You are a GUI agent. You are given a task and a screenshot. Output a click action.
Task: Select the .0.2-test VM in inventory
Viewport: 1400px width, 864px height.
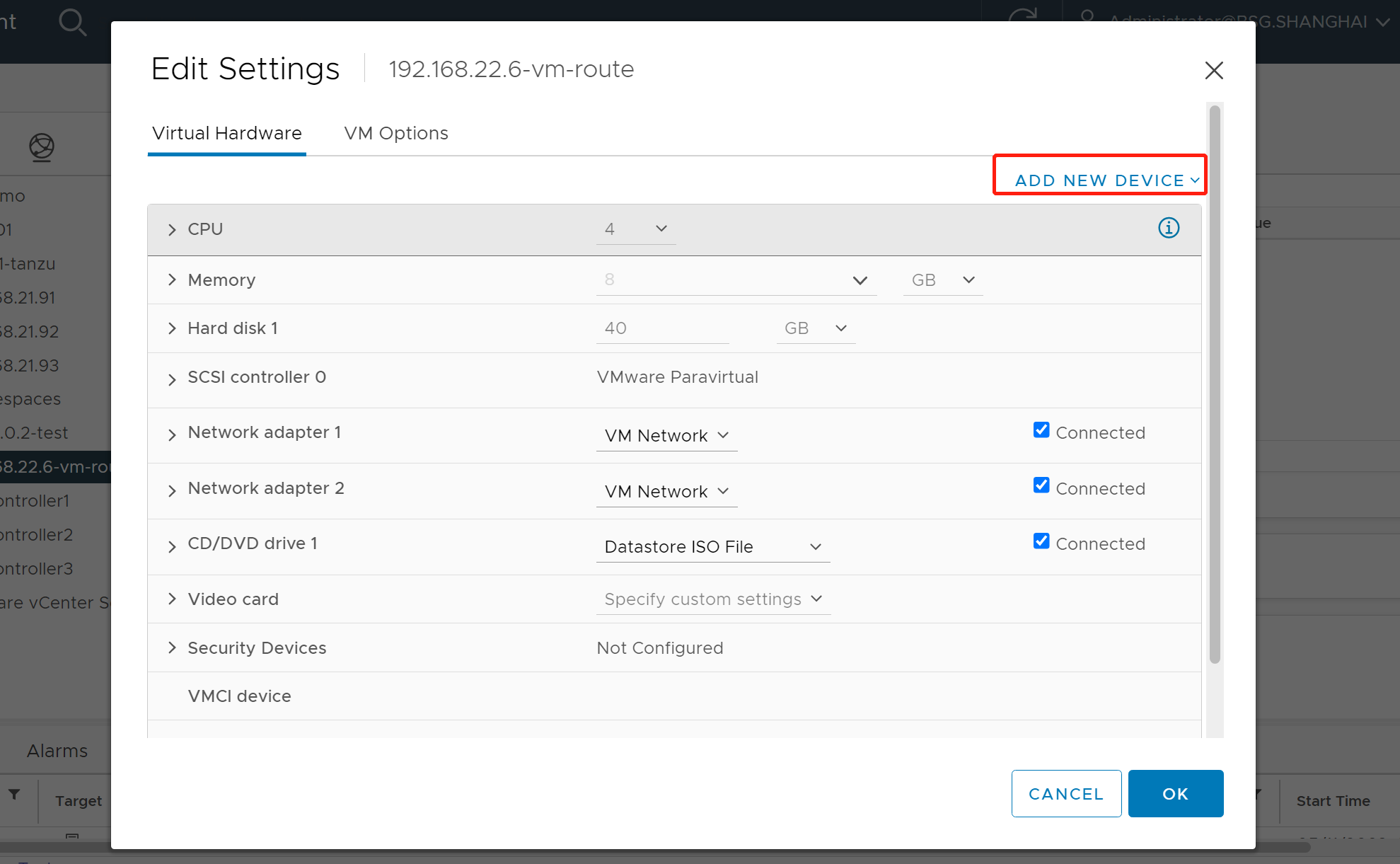tap(34, 433)
